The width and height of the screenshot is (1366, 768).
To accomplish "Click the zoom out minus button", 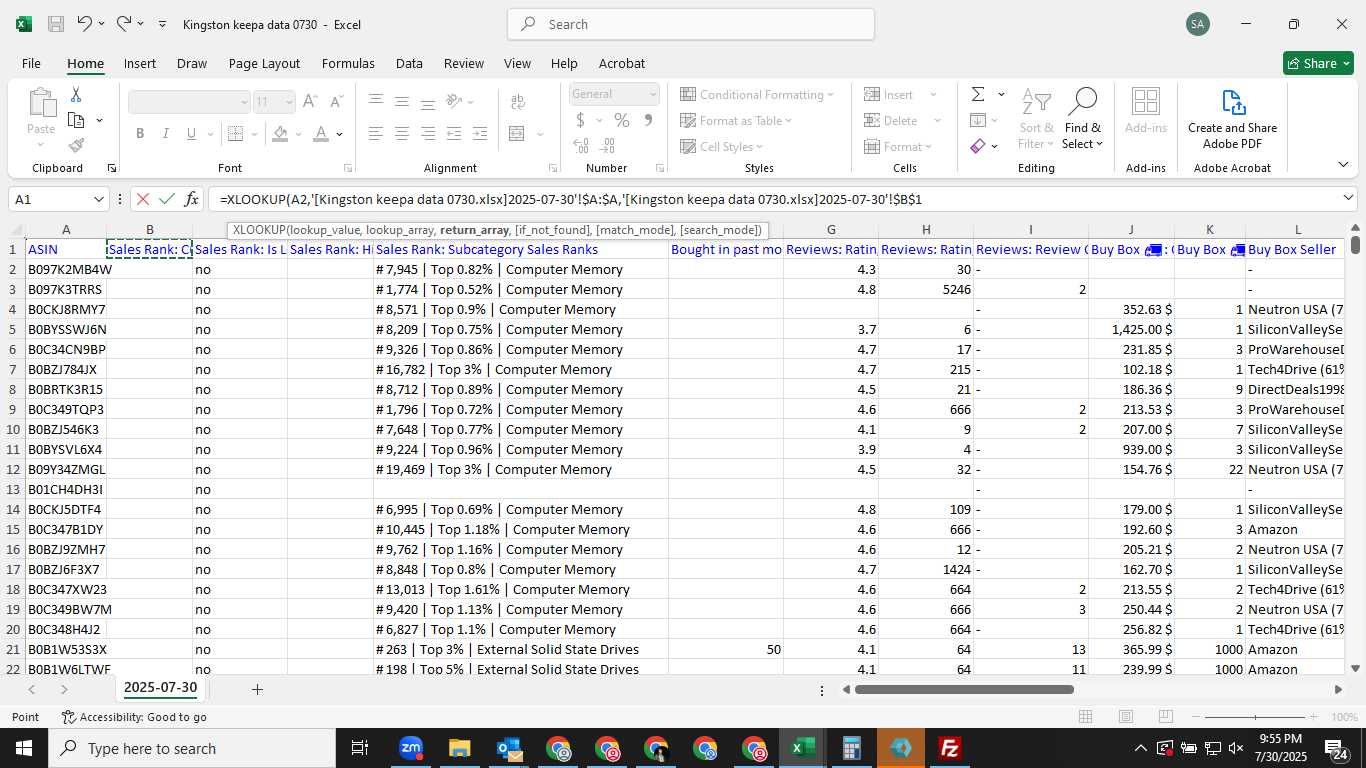I will [1196, 717].
